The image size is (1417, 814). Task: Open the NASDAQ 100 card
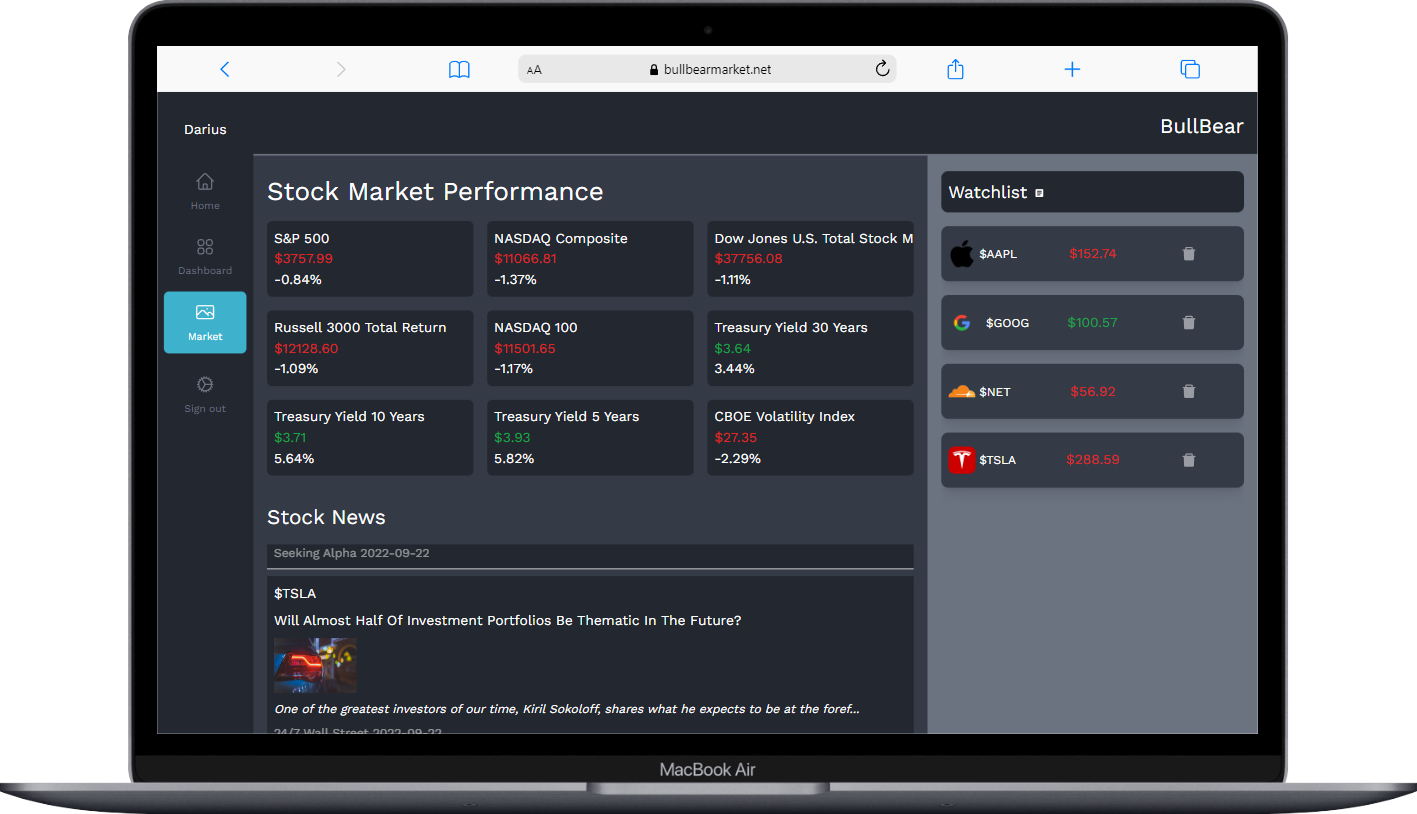(x=590, y=348)
